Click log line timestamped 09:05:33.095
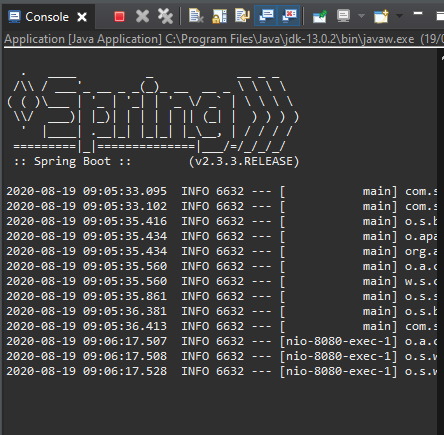Screen dimensions: 444x435 tap(222, 191)
